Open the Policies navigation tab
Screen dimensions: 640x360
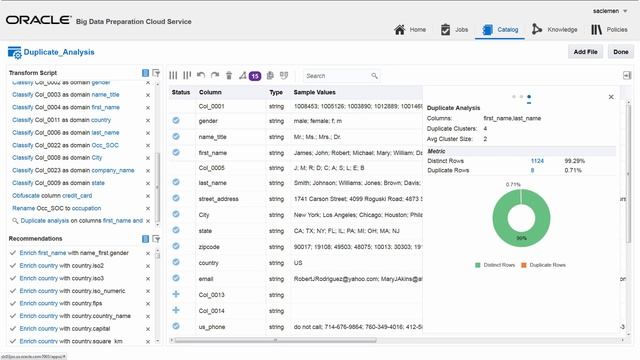(x=609, y=29)
